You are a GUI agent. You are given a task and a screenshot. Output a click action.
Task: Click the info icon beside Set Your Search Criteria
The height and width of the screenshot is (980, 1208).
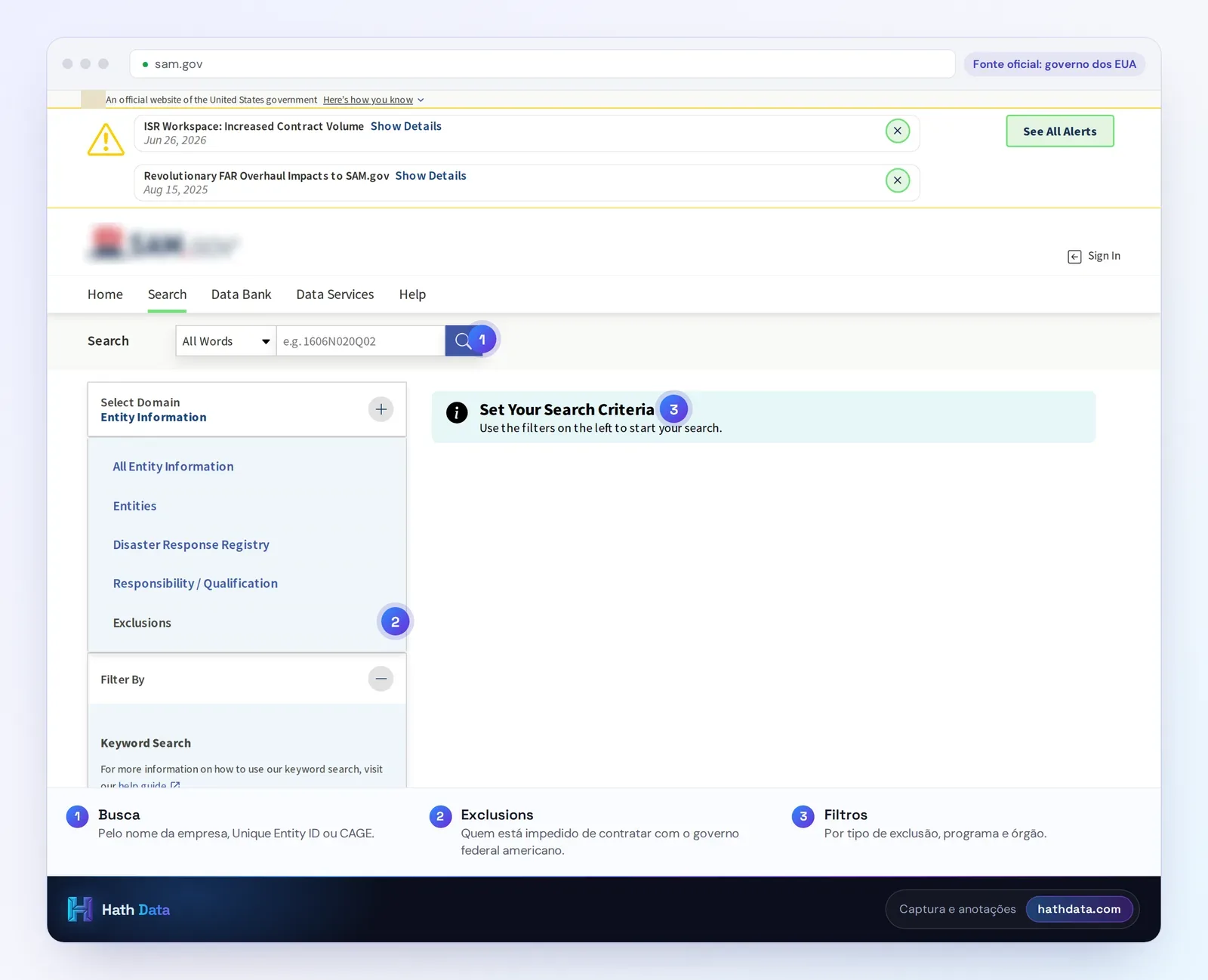coord(457,412)
